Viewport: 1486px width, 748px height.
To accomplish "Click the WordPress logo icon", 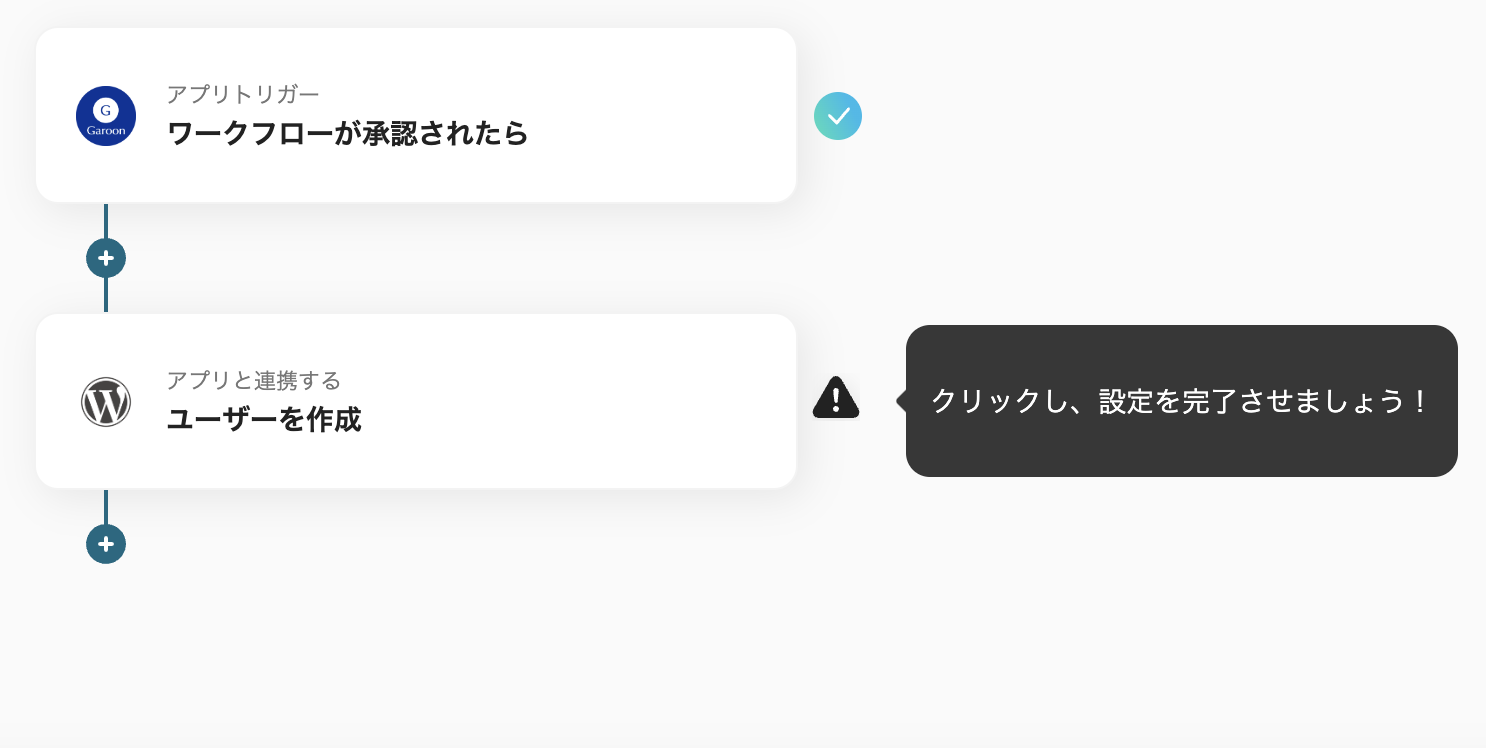I will point(106,402).
